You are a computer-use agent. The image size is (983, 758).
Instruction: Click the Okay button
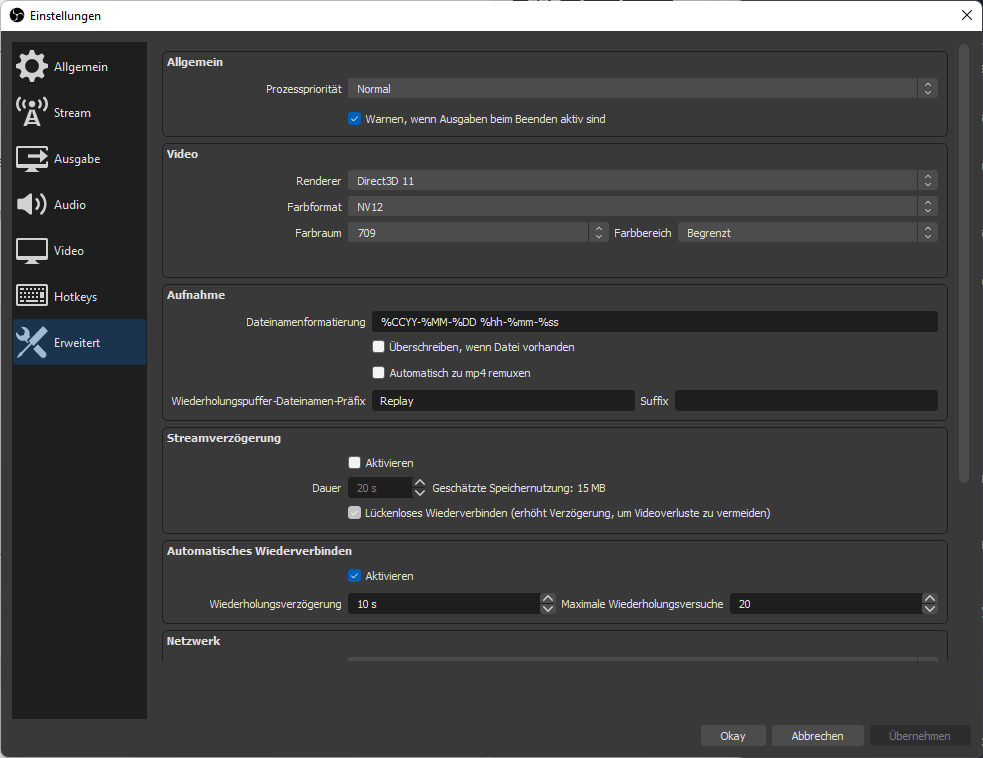tap(733, 735)
